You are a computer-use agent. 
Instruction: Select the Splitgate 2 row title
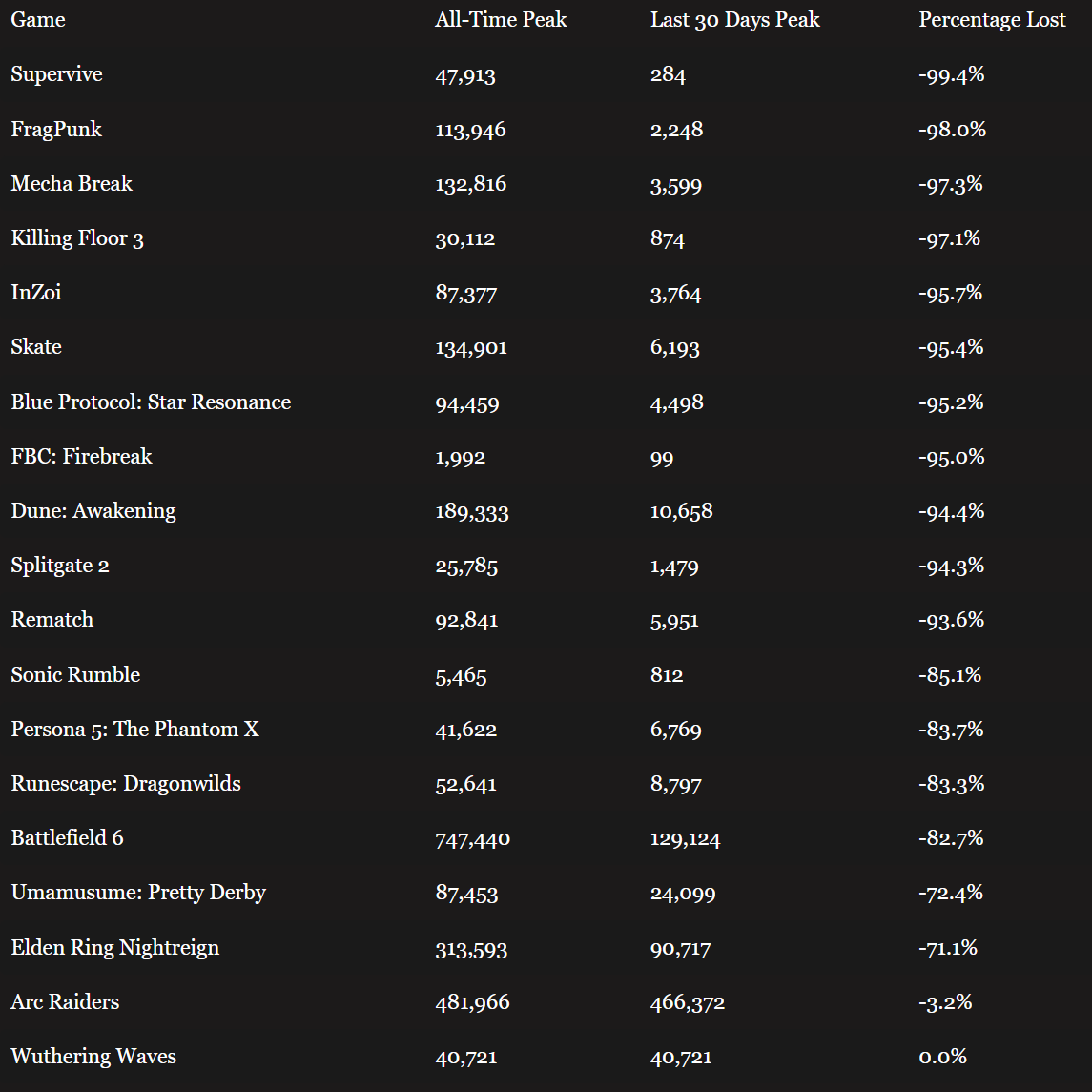tap(60, 566)
